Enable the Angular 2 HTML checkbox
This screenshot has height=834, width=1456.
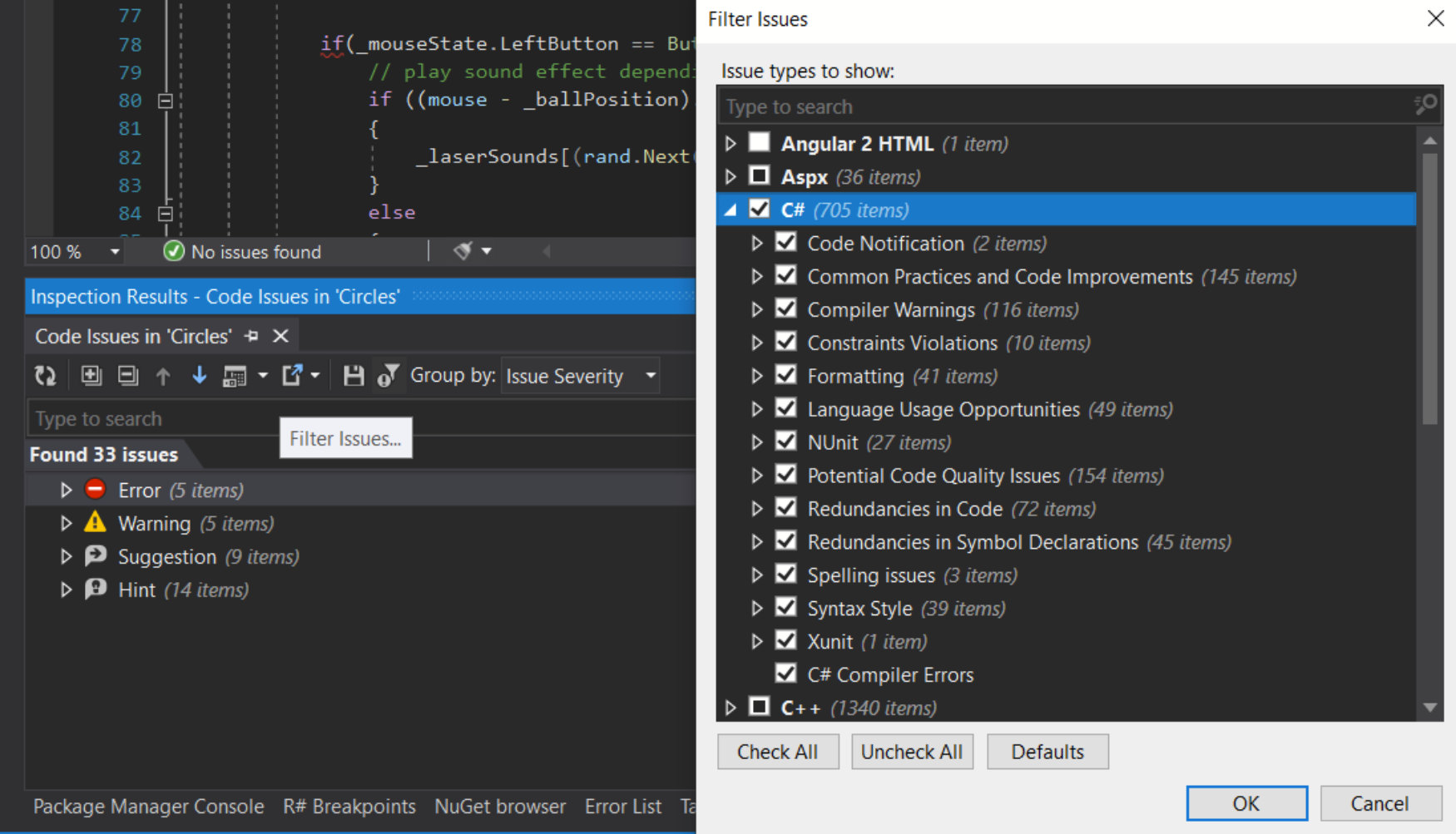click(759, 143)
